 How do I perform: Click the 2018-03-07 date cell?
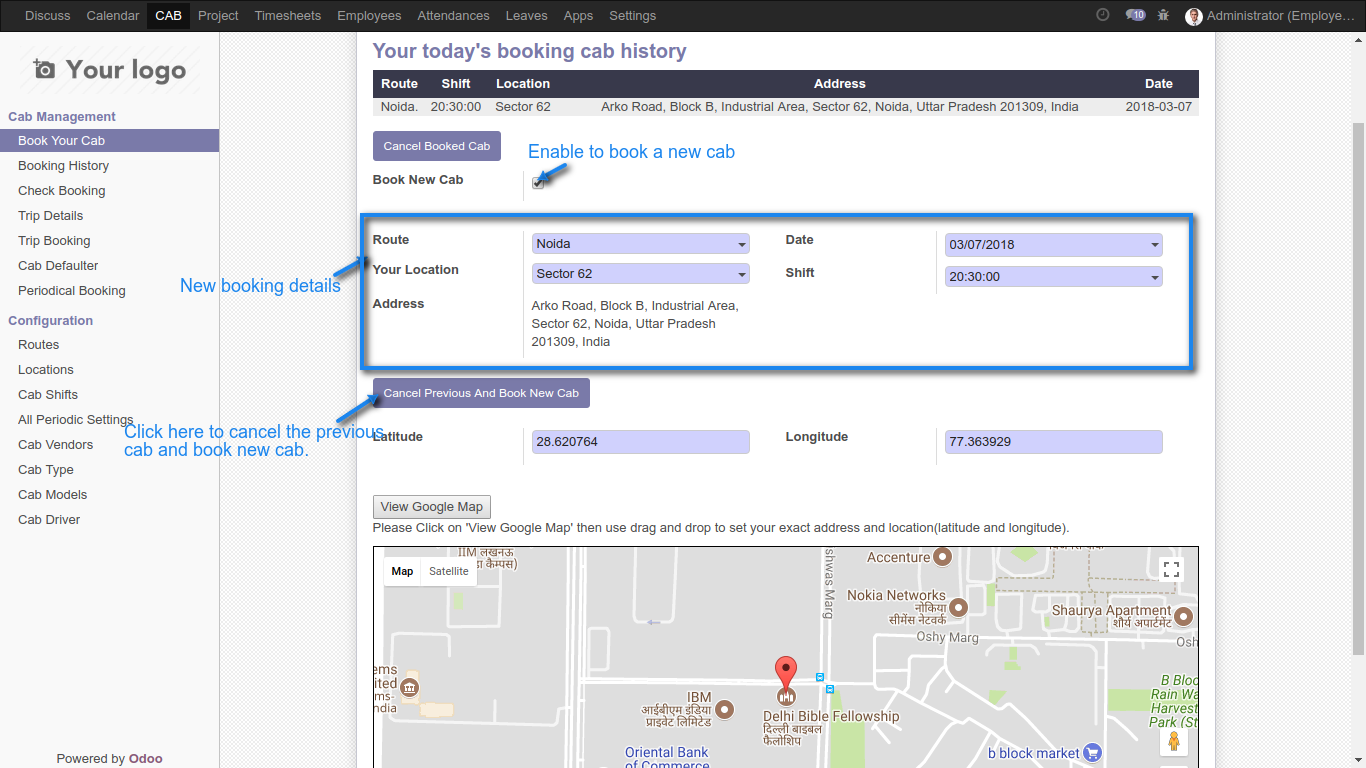(1158, 107)
